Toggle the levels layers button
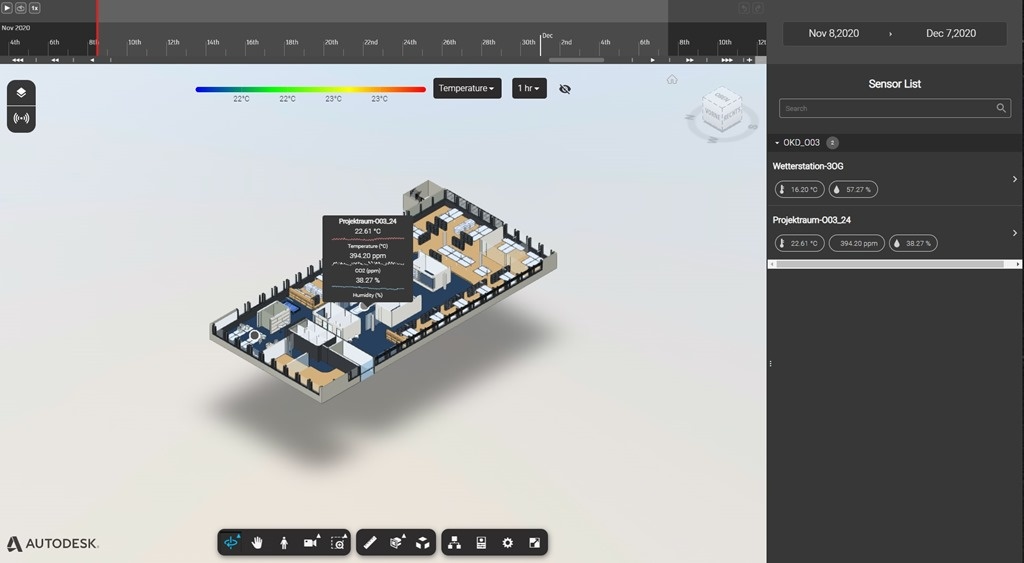 click(x=21, y=93)
